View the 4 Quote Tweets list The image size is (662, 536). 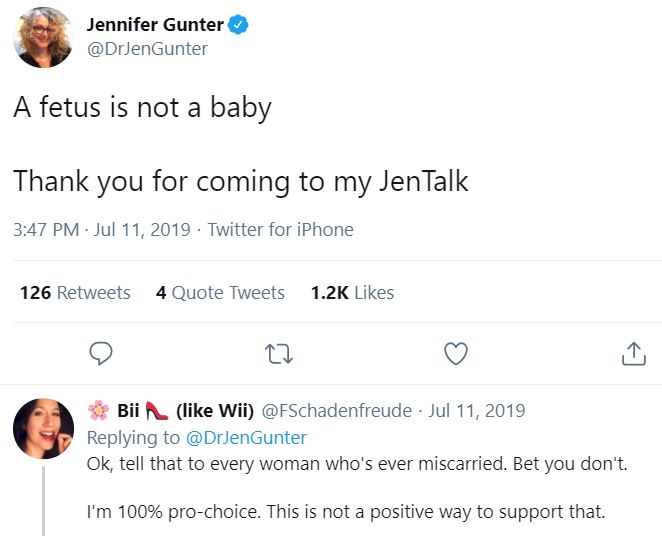tap(220, 292)
